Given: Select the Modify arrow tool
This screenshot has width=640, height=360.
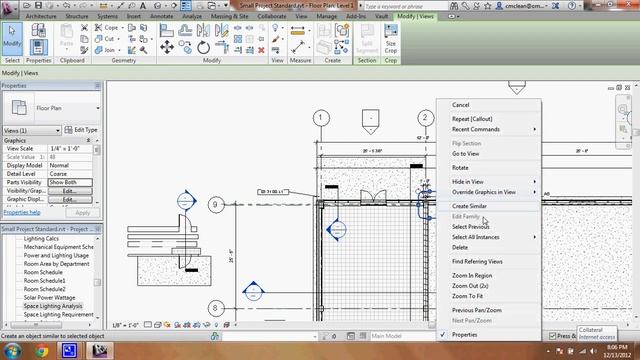Looking at the screenshot, I should click(x=12, y=39).
